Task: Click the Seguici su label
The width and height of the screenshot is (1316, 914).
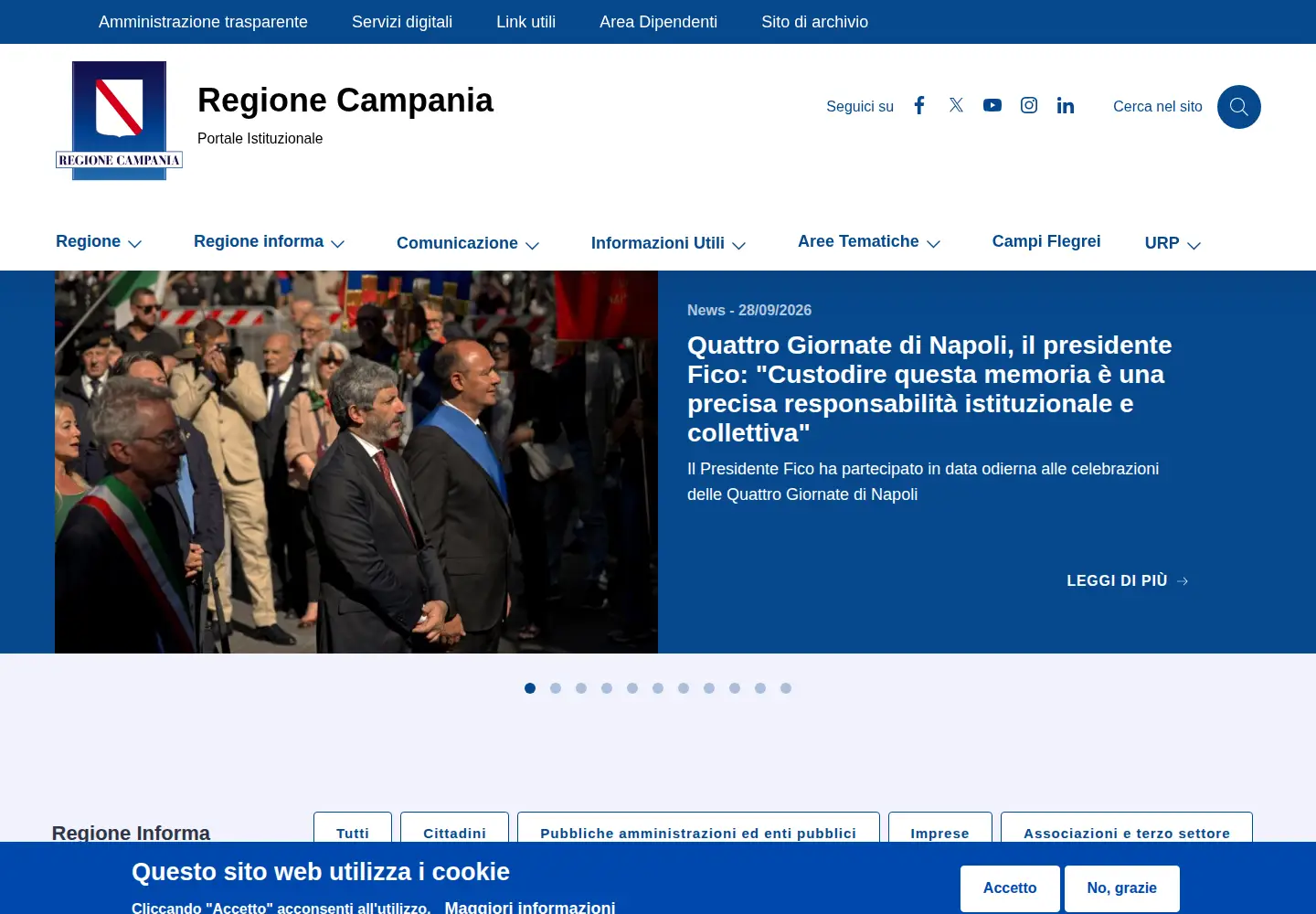Action: click(860, 106)
